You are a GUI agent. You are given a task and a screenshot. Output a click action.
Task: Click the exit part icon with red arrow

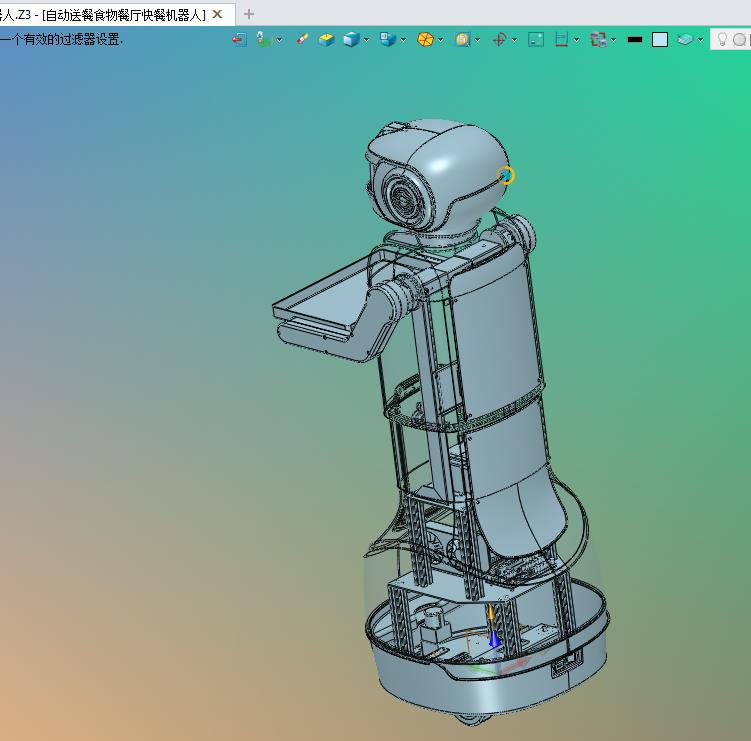(x=239, y=39)
